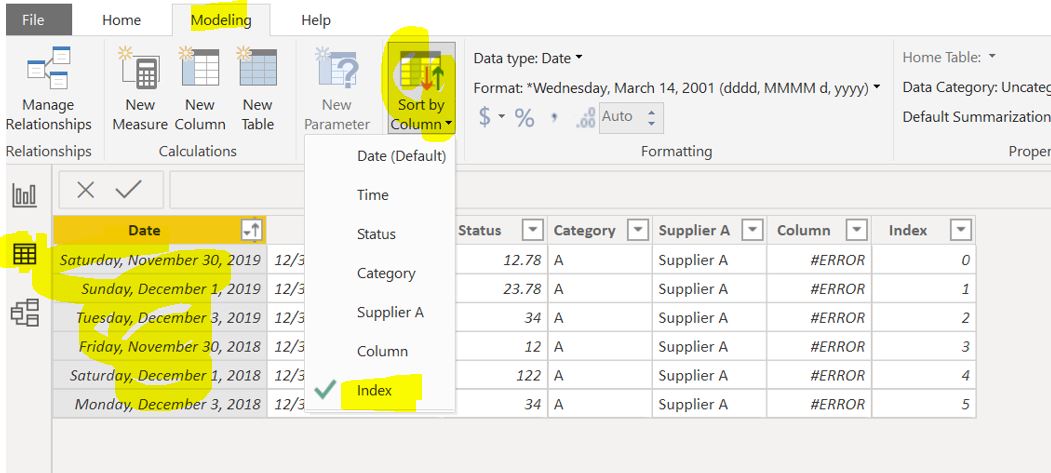Switch to Report view in sidebar
Image resolution: width=1051 pixels, height=473 pixels.
tap(25, 196)
